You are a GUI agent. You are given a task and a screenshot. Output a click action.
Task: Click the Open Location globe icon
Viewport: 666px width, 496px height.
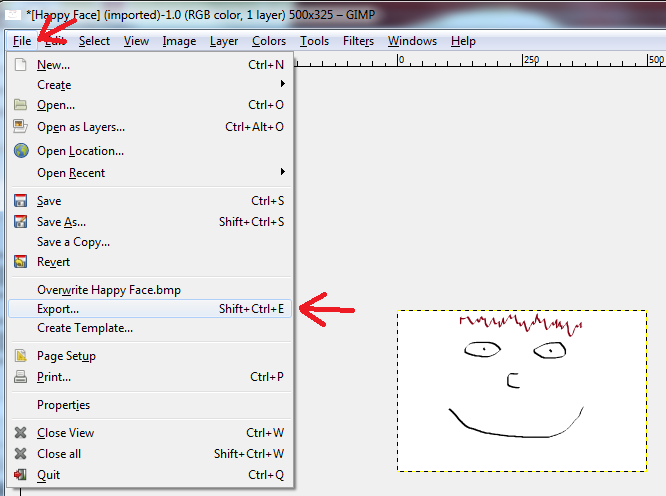coord(21,150)
